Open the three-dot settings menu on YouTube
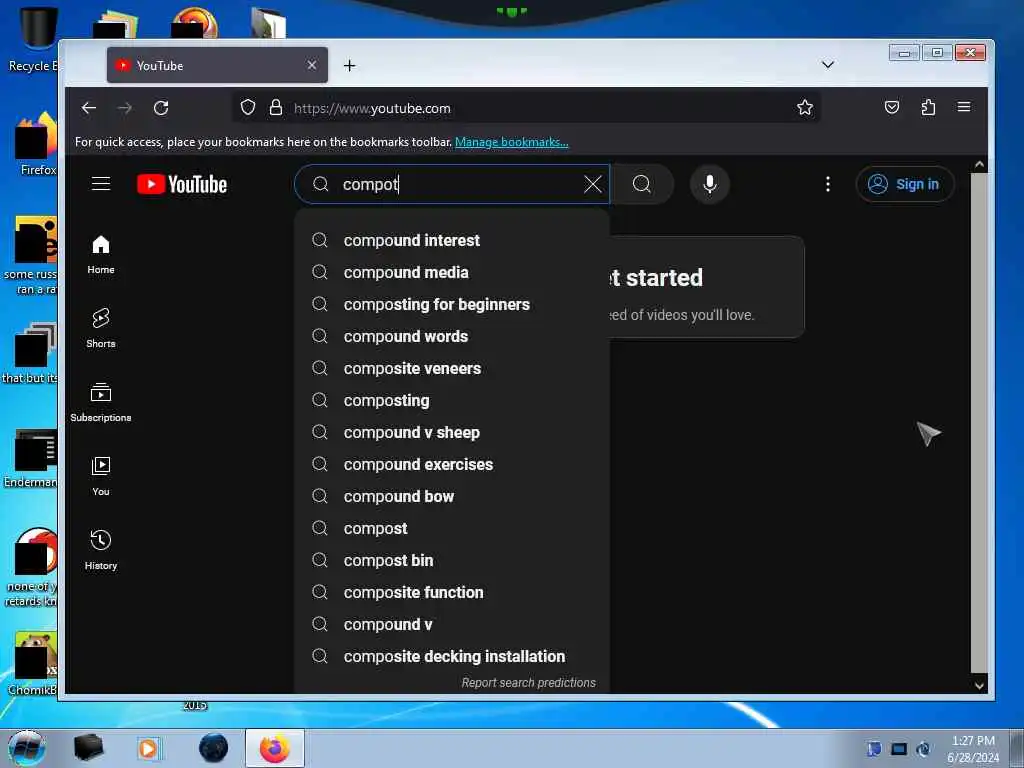 click(x=827, y=184)
